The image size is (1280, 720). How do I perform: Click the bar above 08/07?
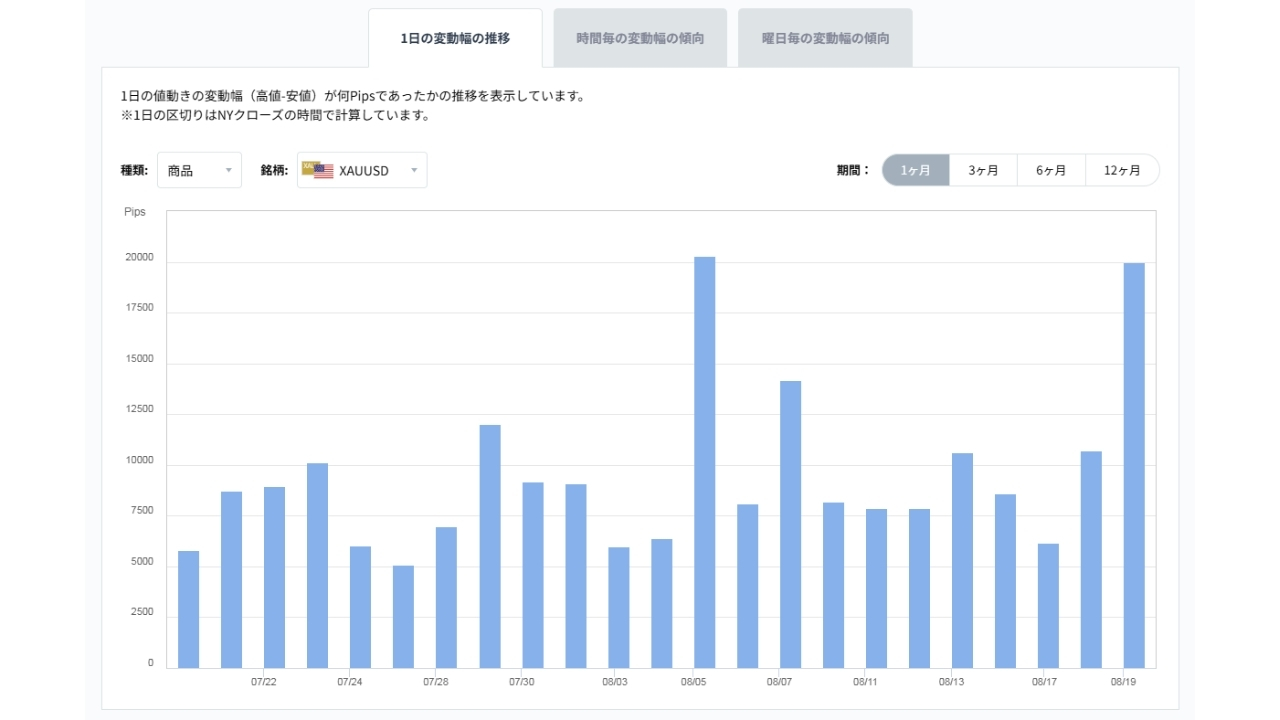click(790, 524)
